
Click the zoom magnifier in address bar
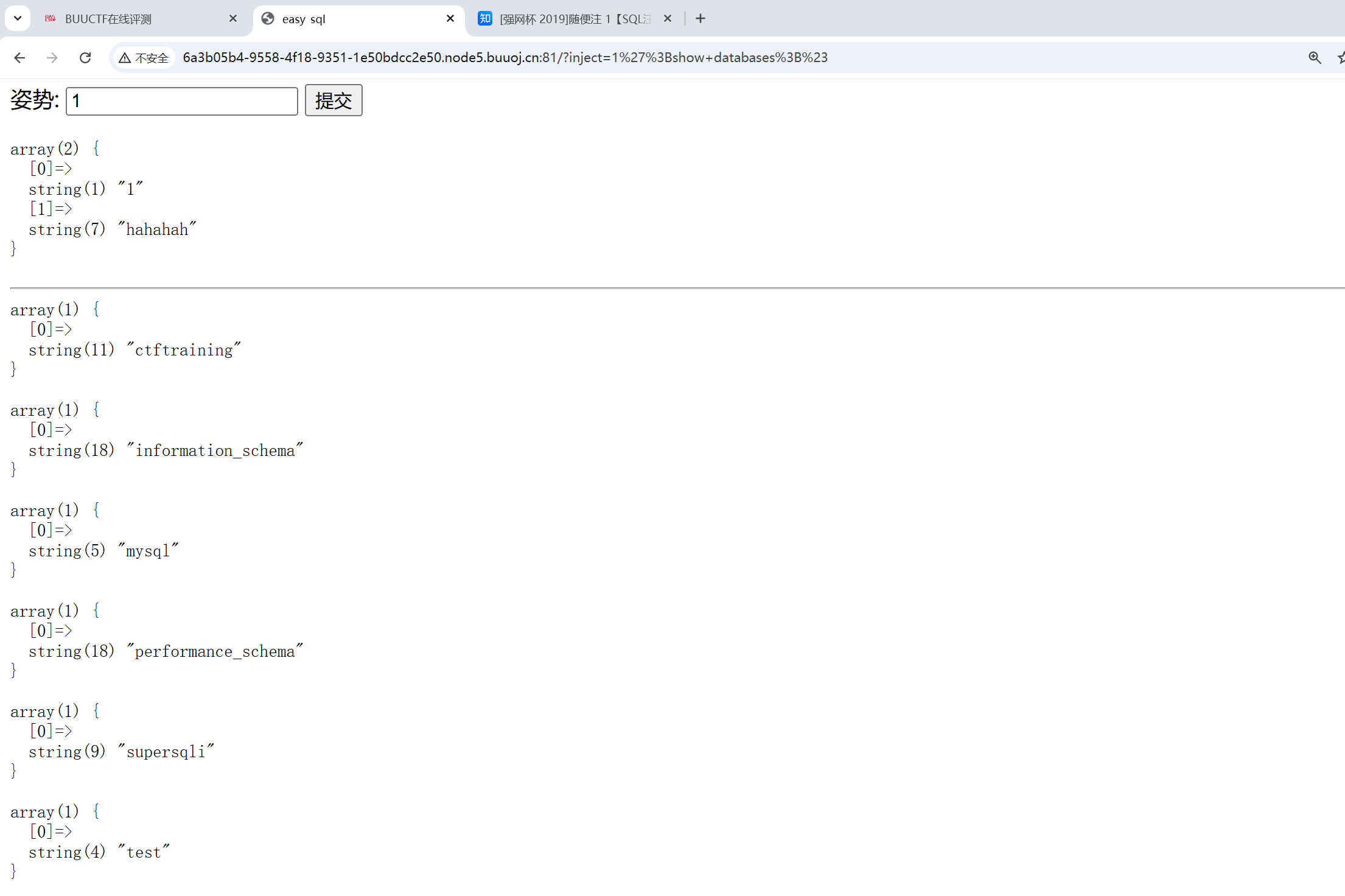(x=1315, y=58)
